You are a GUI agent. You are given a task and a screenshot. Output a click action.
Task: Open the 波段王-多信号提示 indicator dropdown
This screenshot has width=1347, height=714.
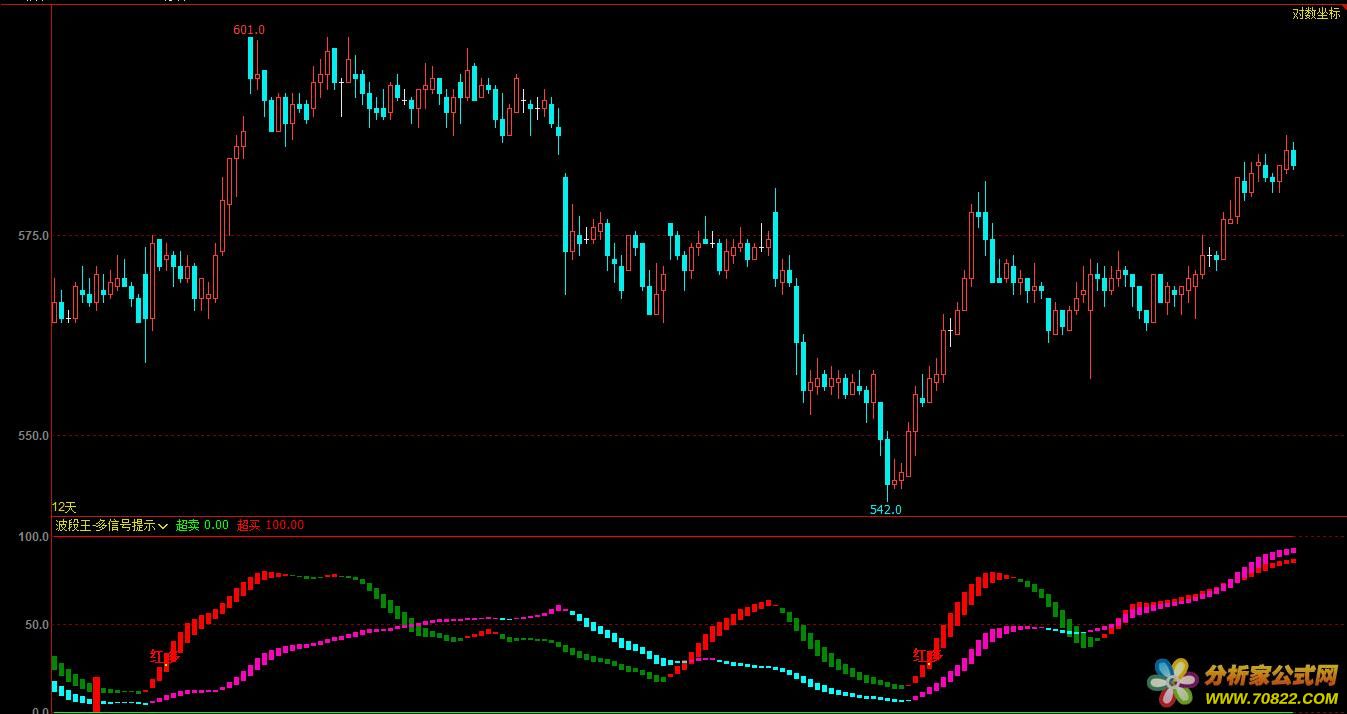111,525
